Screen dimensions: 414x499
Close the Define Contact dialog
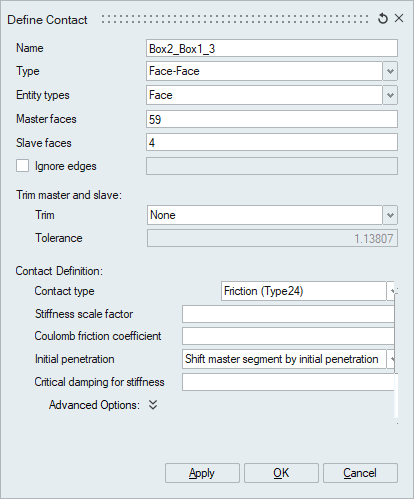point(399,18)
